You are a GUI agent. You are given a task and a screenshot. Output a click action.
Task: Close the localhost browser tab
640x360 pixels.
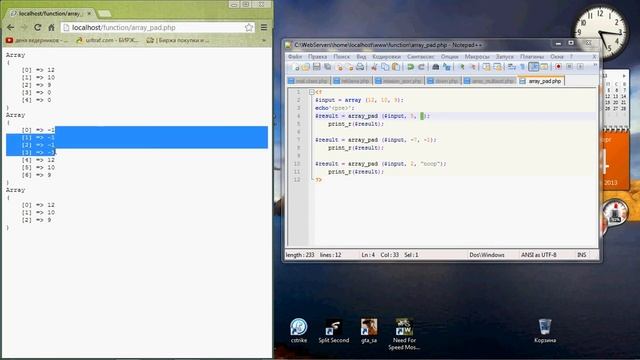click(x=89, y=13)
